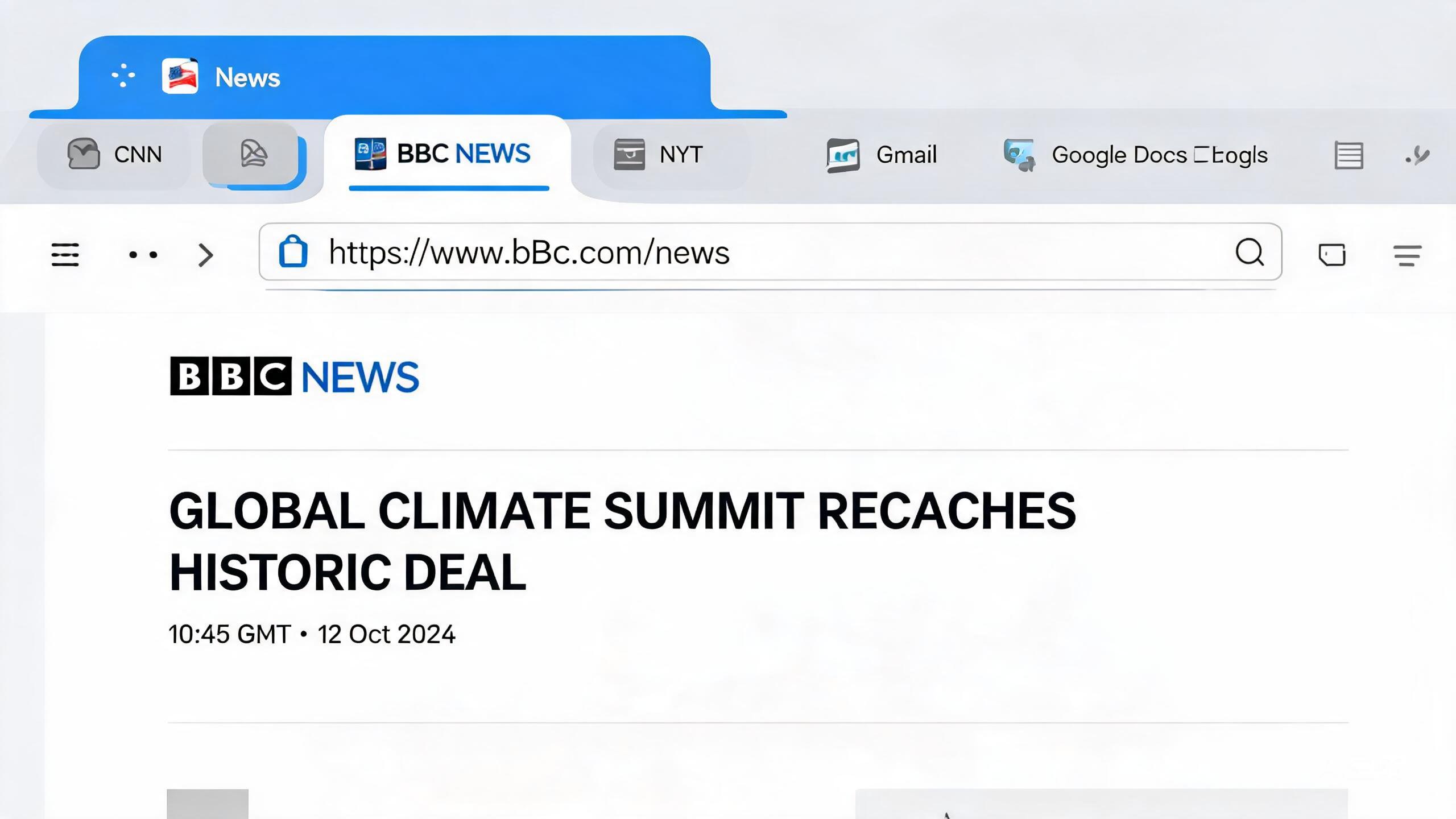
Task: Click the two-dot icon in toolbar
Action: 143,255
